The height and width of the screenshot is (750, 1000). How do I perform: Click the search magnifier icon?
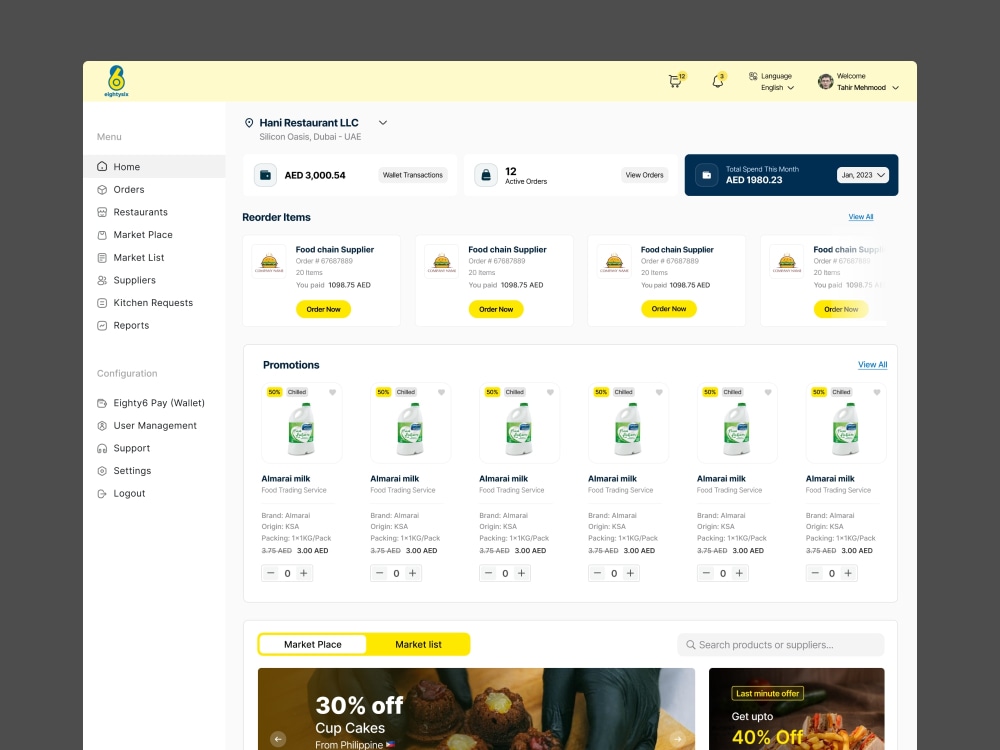[690, 645]
